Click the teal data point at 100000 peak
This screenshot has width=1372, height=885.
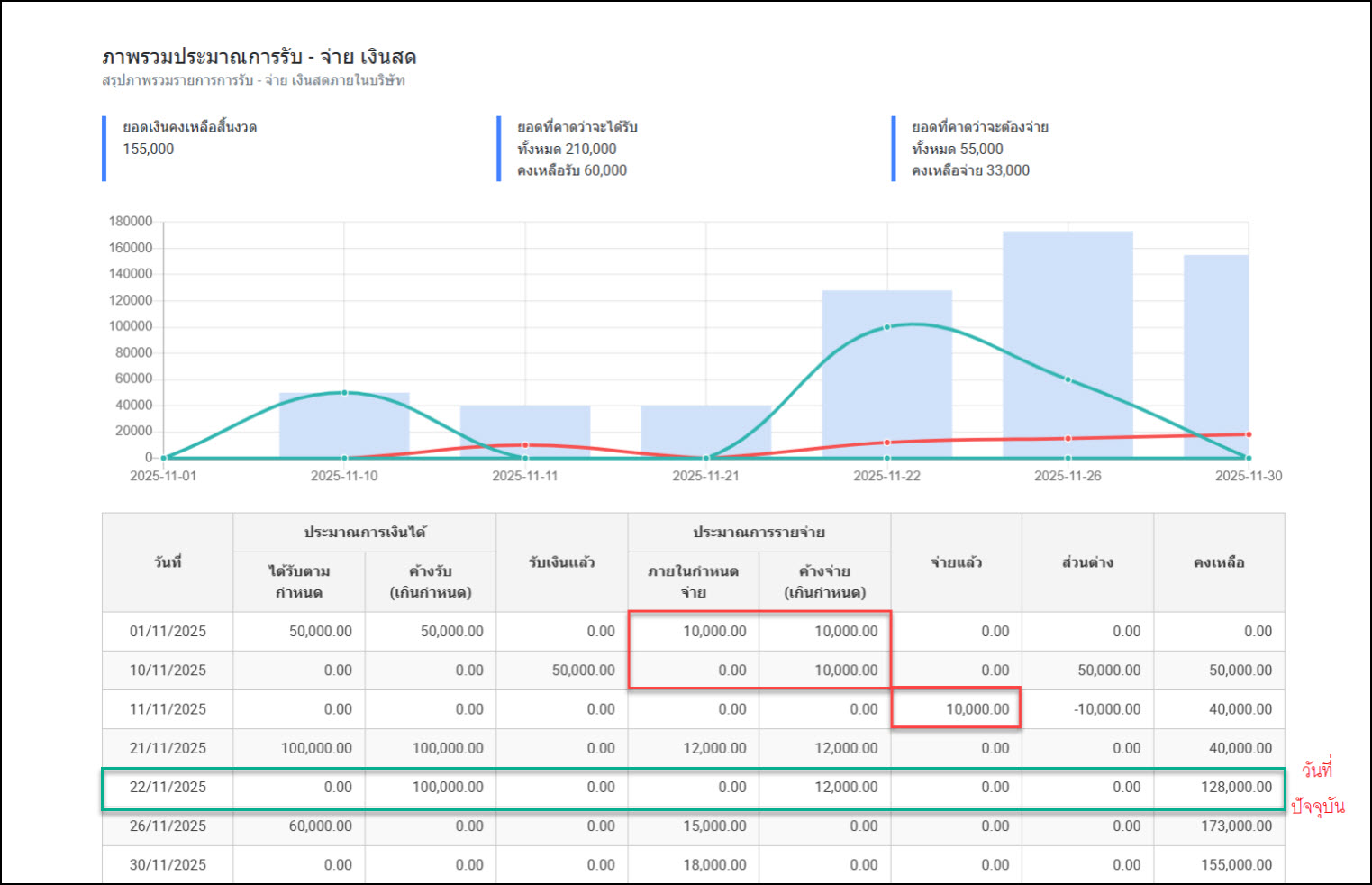(886, 327)
